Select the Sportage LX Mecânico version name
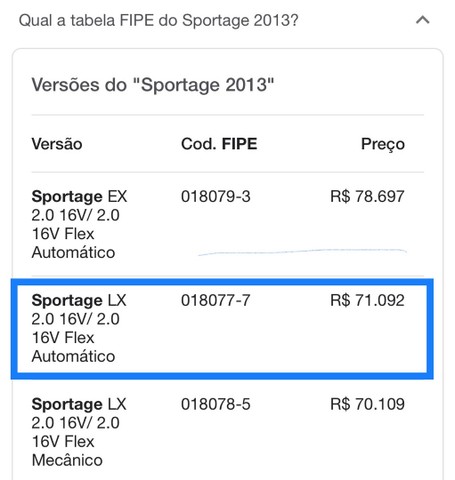Screen dimensions: 455x480 [x=79, y=432]
